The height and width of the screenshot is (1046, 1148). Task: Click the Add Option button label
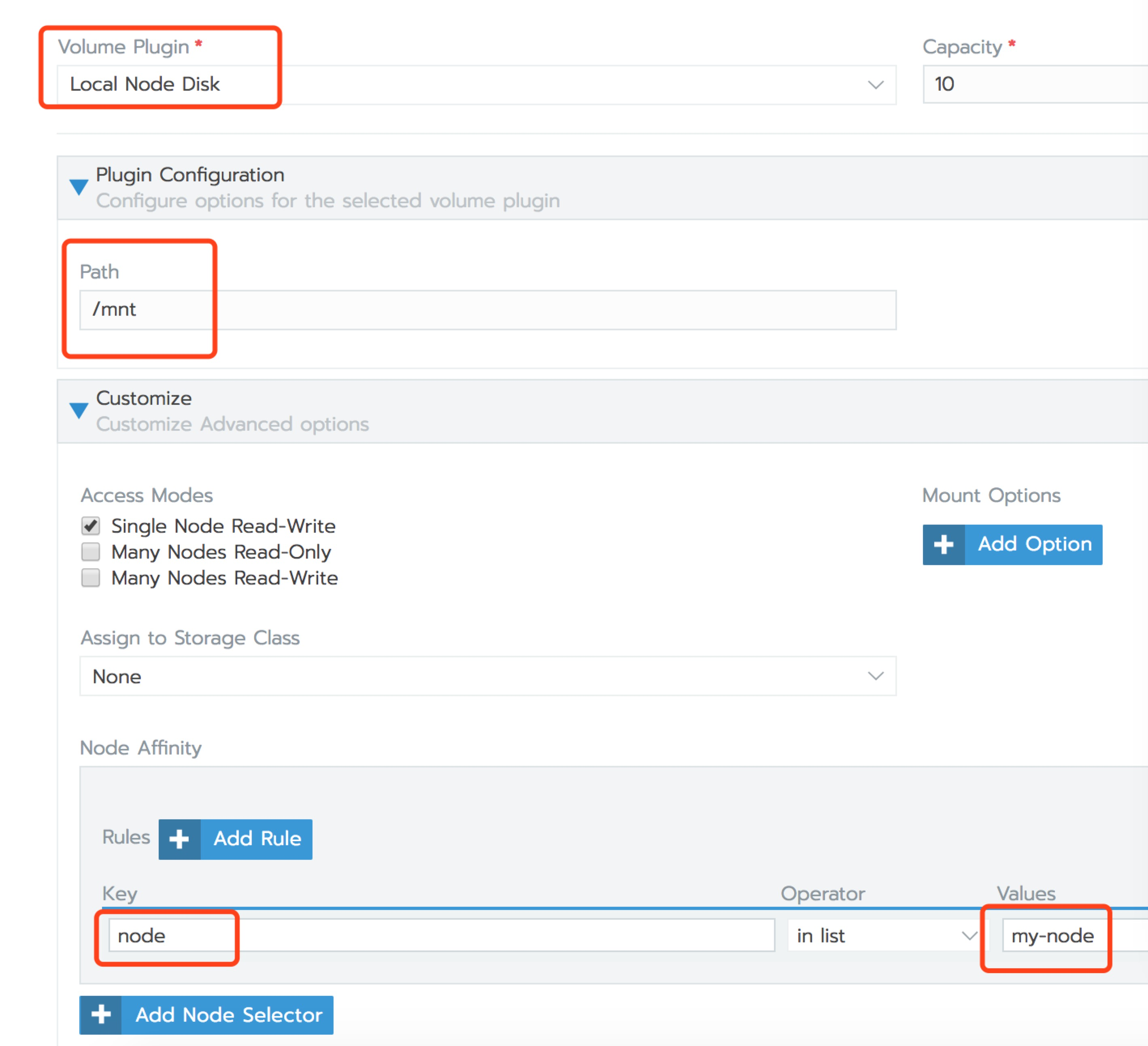[1034, 544]
